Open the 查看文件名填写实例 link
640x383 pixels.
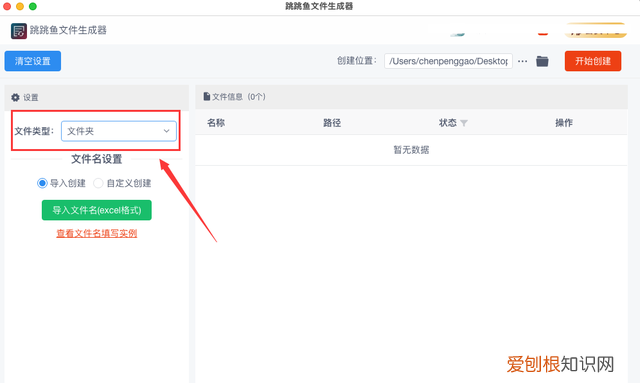click(97, 233)
